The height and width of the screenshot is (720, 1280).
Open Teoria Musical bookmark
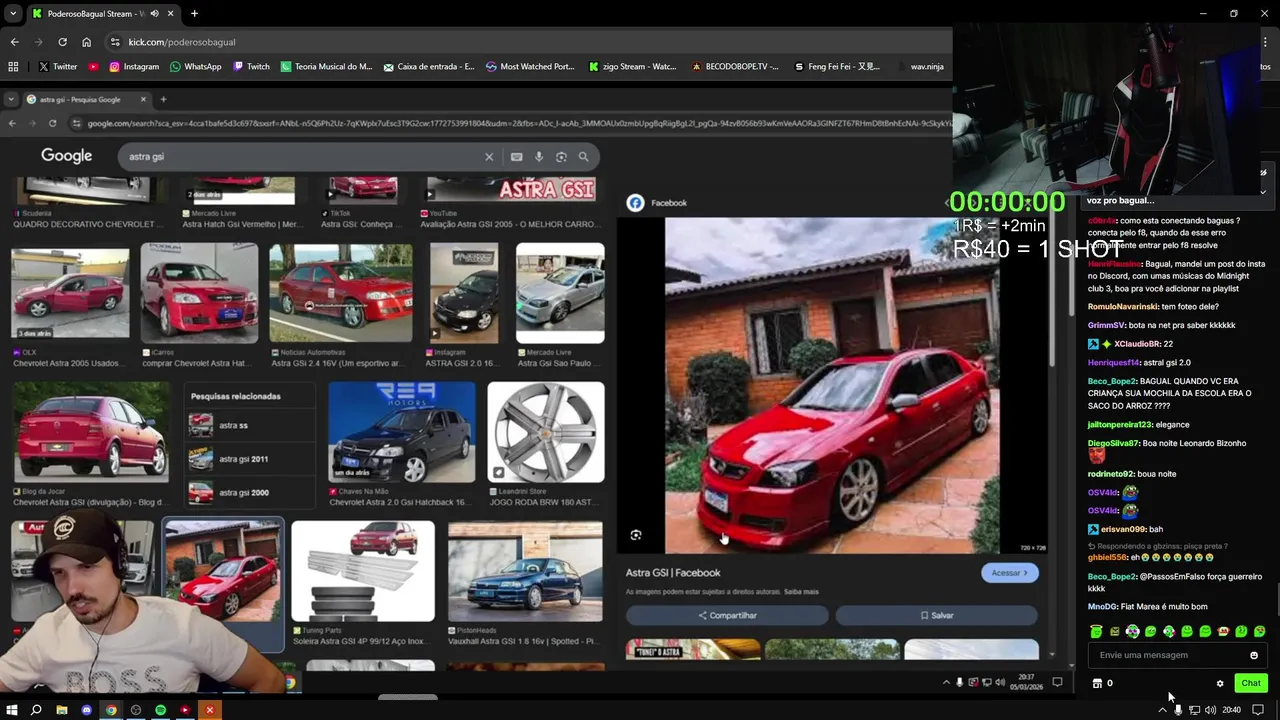326,67
